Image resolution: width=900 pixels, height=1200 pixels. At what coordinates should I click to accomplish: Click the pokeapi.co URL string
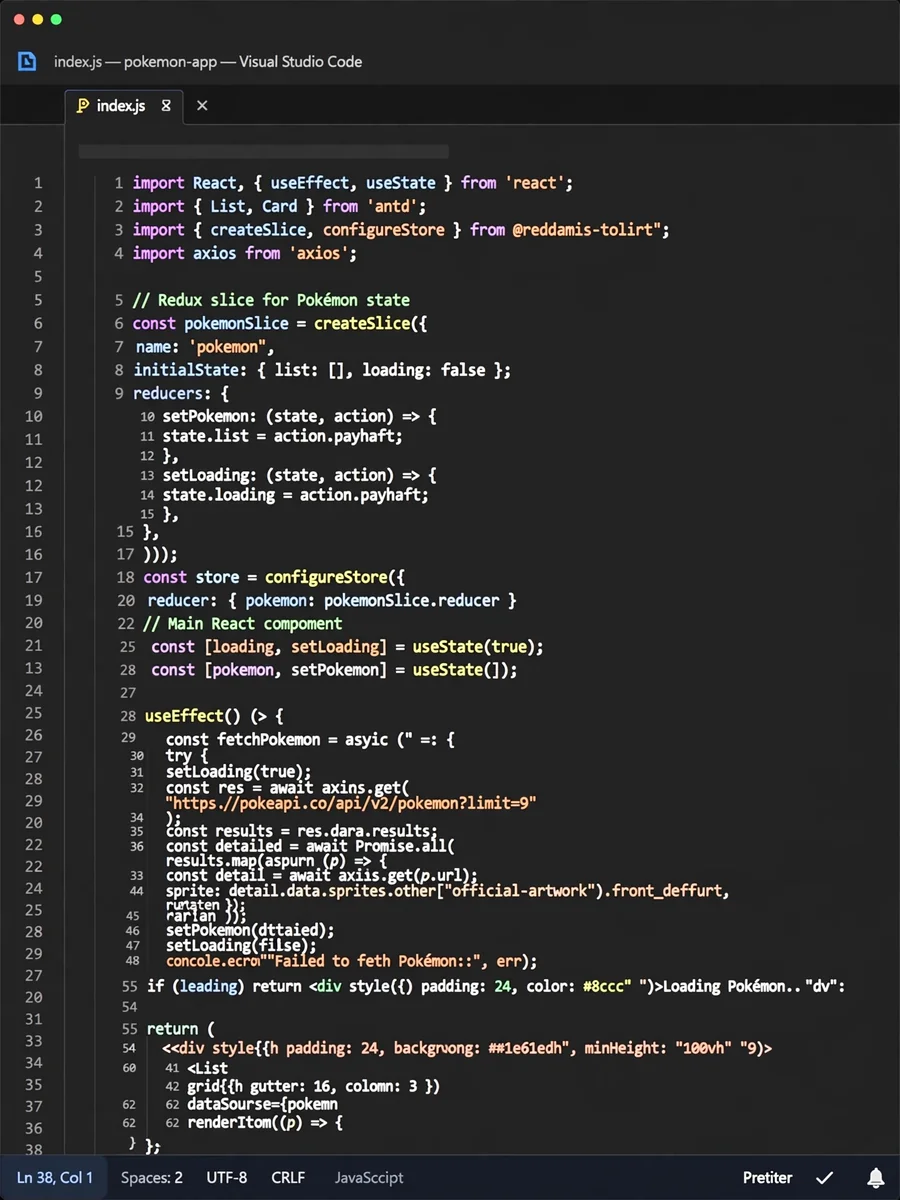pos(352,803)
